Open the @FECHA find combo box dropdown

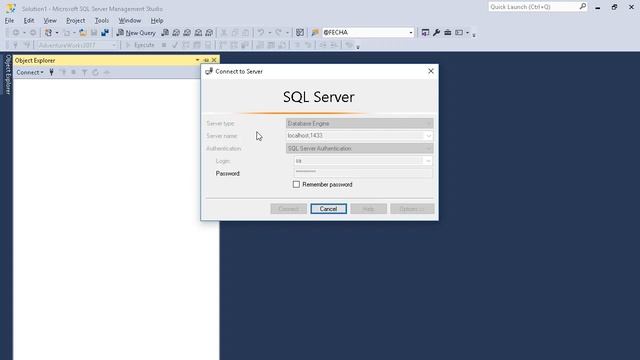tap(411, 33)
